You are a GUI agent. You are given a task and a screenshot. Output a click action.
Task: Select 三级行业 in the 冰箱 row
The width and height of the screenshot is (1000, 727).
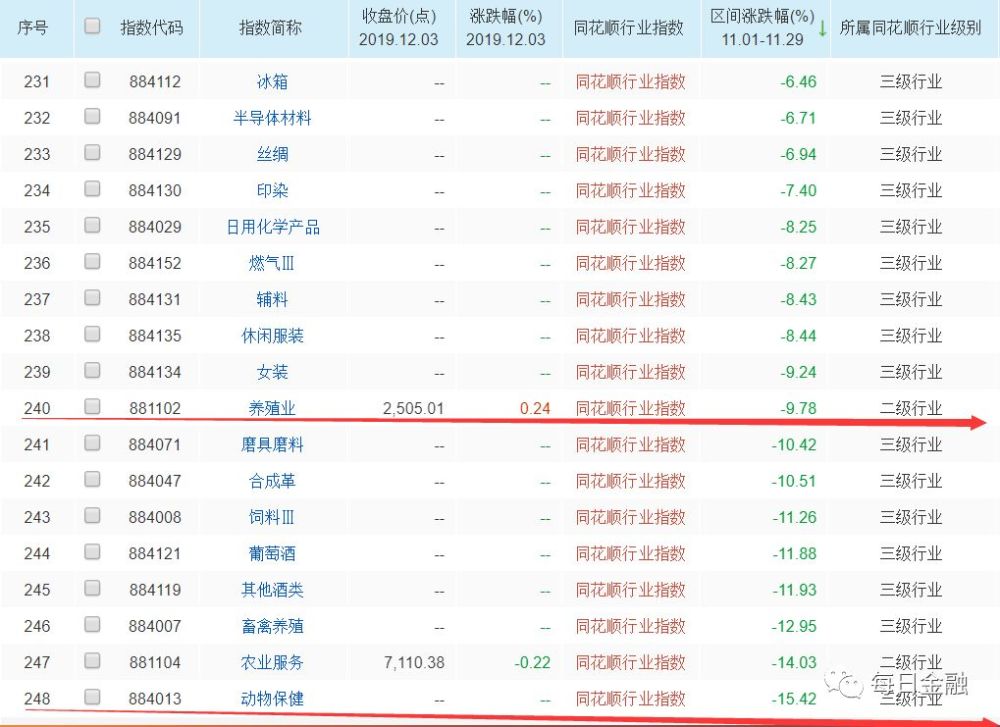tap(911, 82)
